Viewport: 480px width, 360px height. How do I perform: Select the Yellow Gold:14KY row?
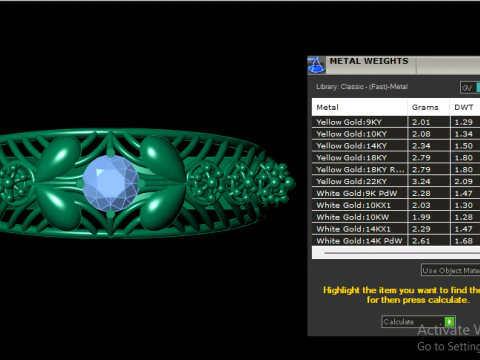pos(396,146)
